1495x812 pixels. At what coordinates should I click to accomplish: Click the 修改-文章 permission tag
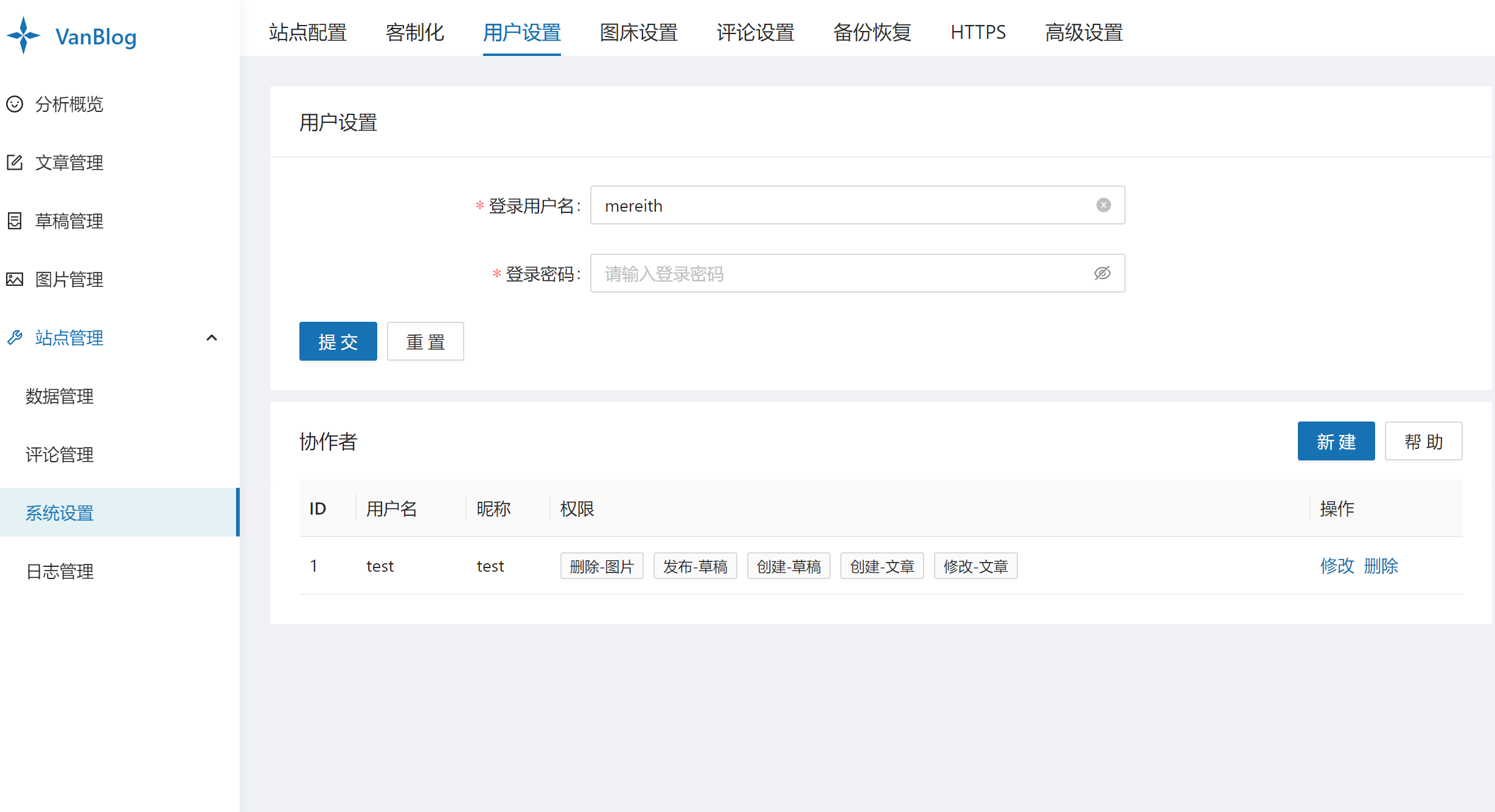click(976, 566)
